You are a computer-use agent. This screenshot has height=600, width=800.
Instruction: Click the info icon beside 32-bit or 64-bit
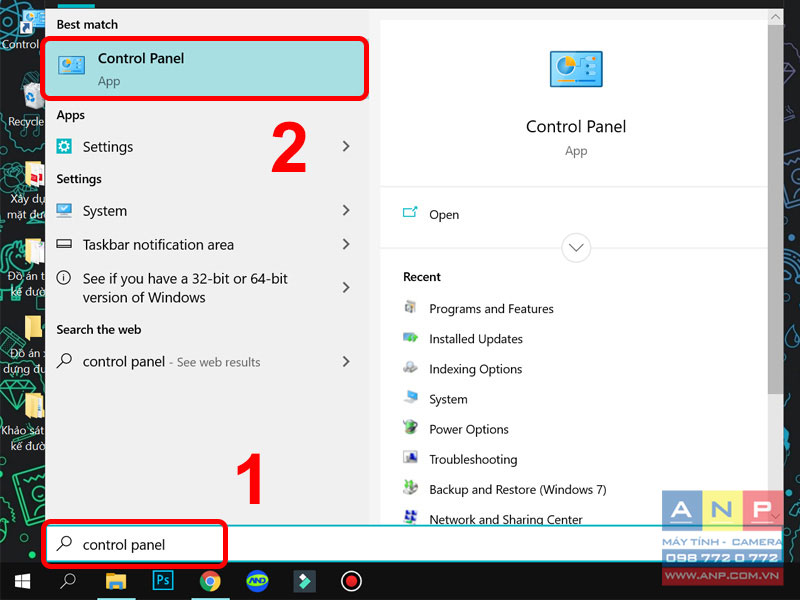point(64,278)
